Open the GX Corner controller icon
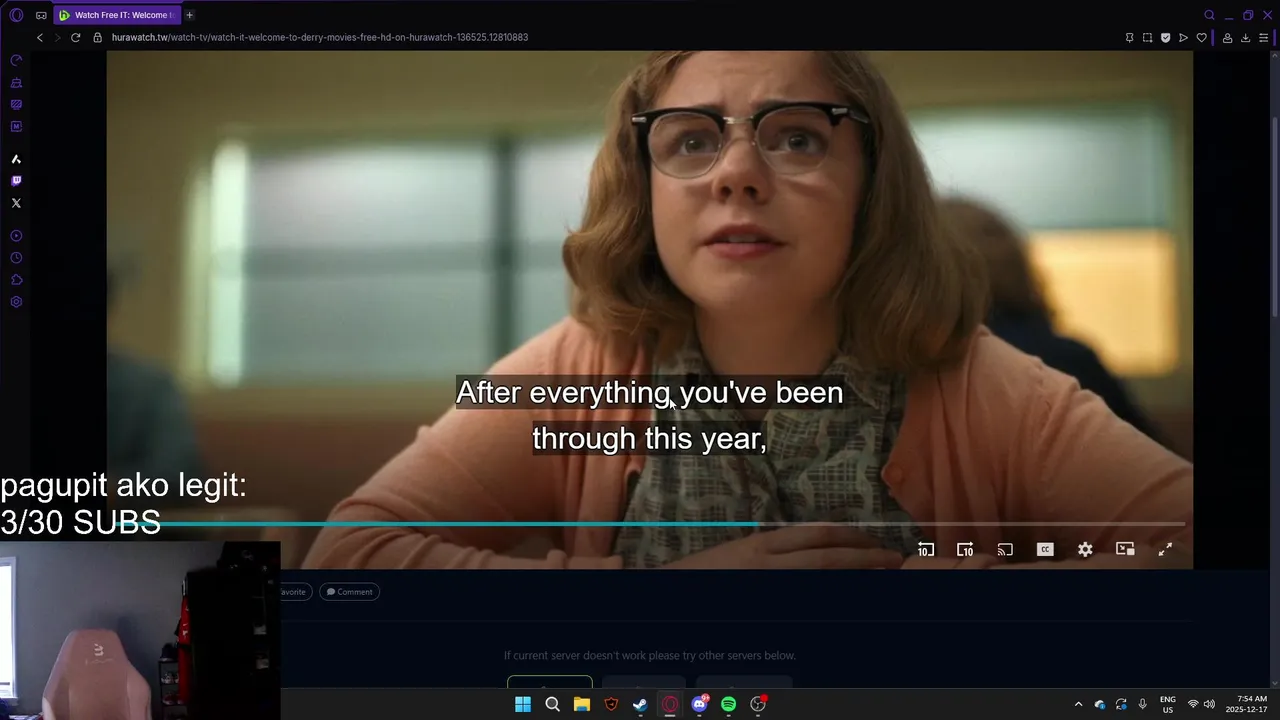 (41, 15)
